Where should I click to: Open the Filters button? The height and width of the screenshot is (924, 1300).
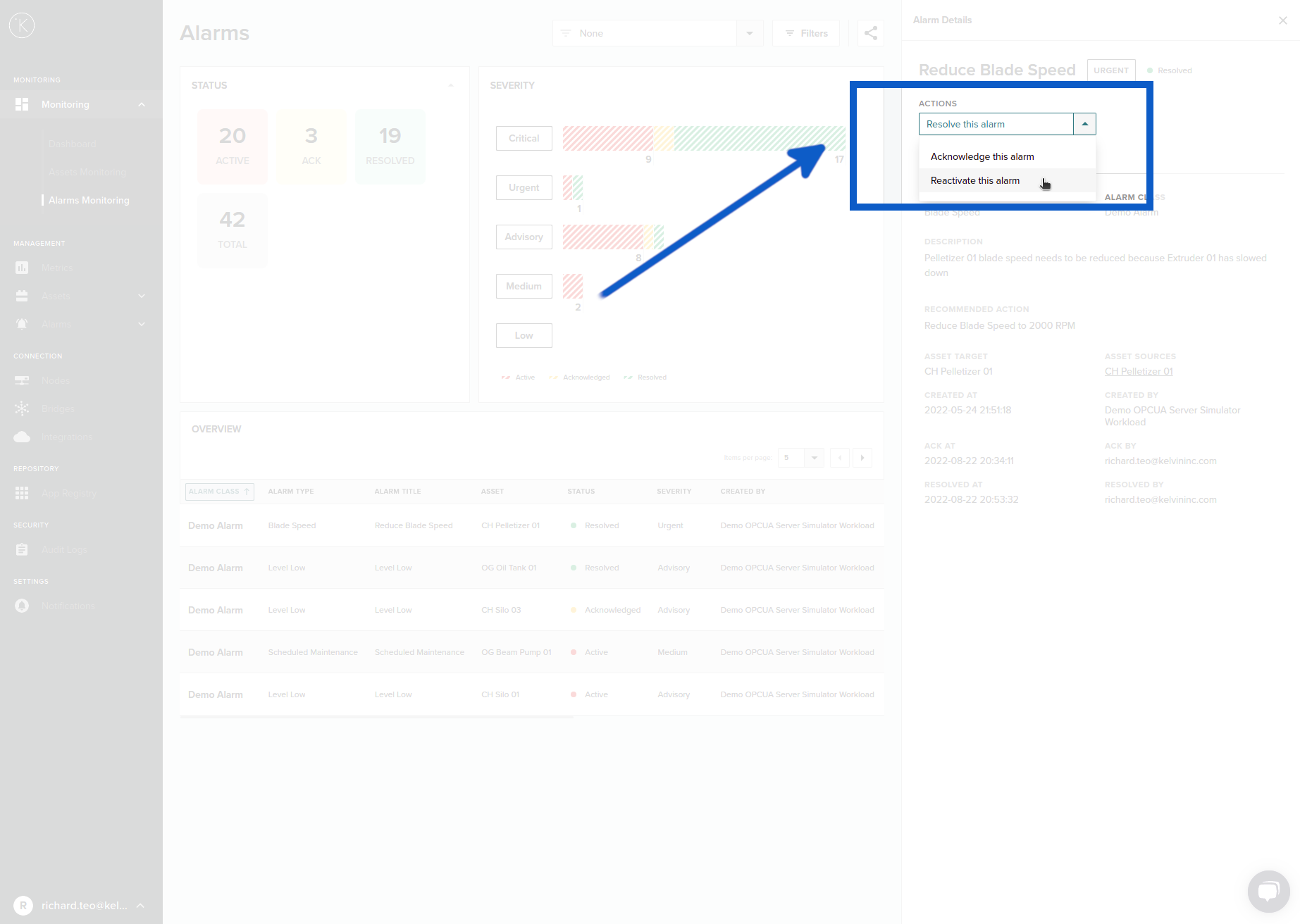tap(806, 33)
